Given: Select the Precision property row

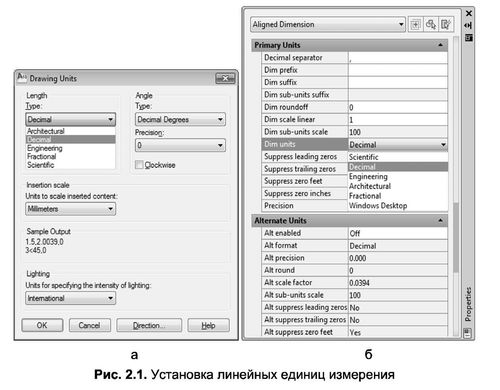Looking at the screenshot, I should coord(305,206).
